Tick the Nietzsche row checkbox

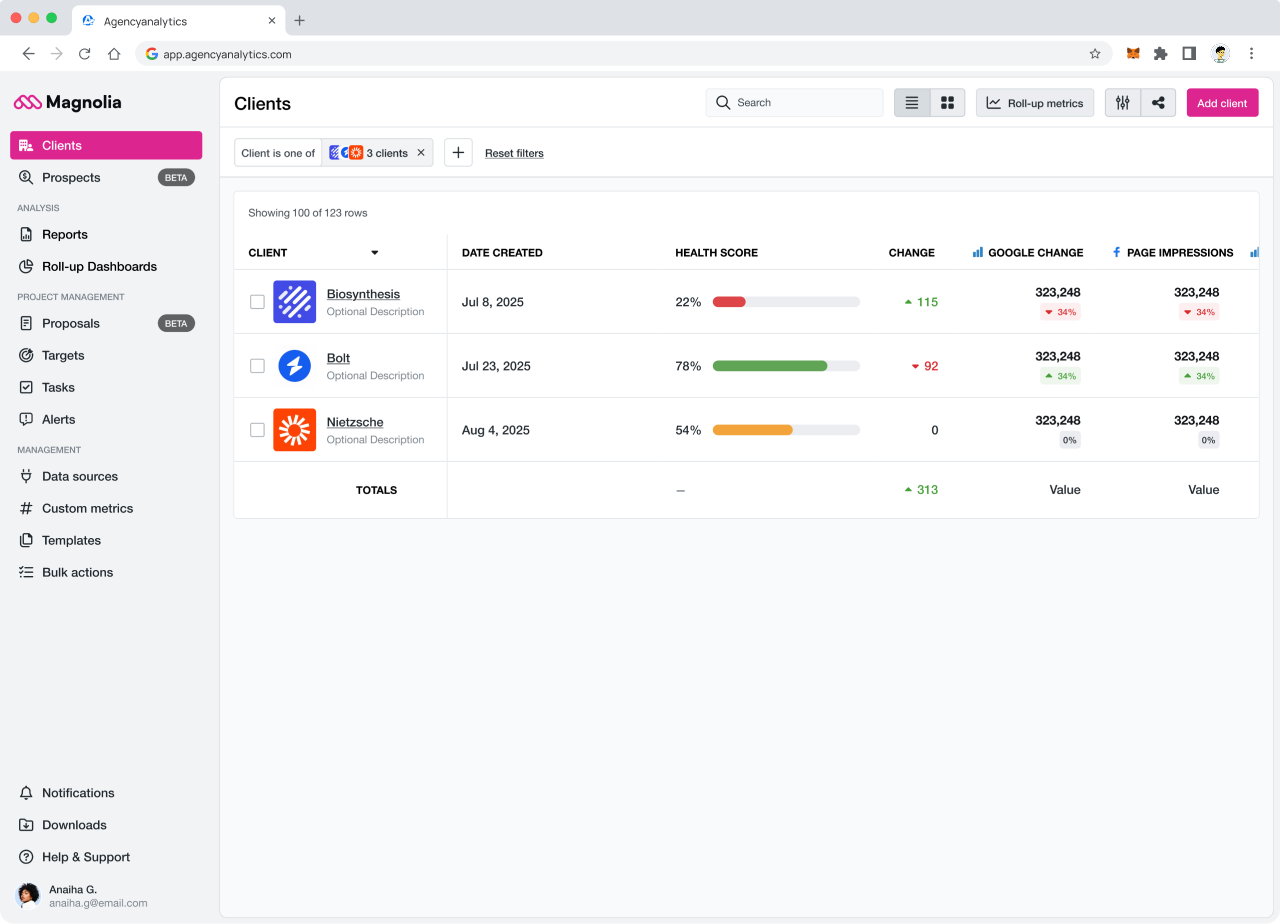(257, 430)
